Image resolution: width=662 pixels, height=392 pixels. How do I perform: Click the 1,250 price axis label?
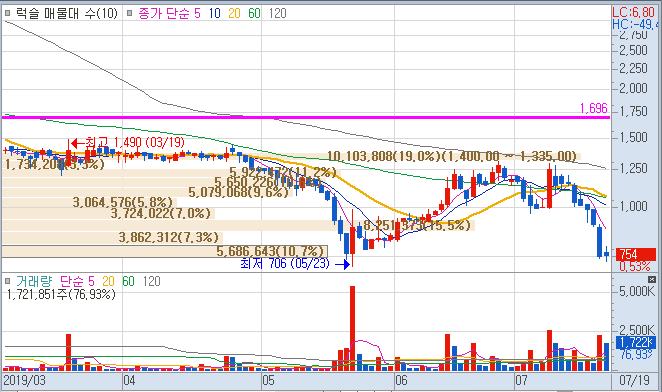point(633,168)
